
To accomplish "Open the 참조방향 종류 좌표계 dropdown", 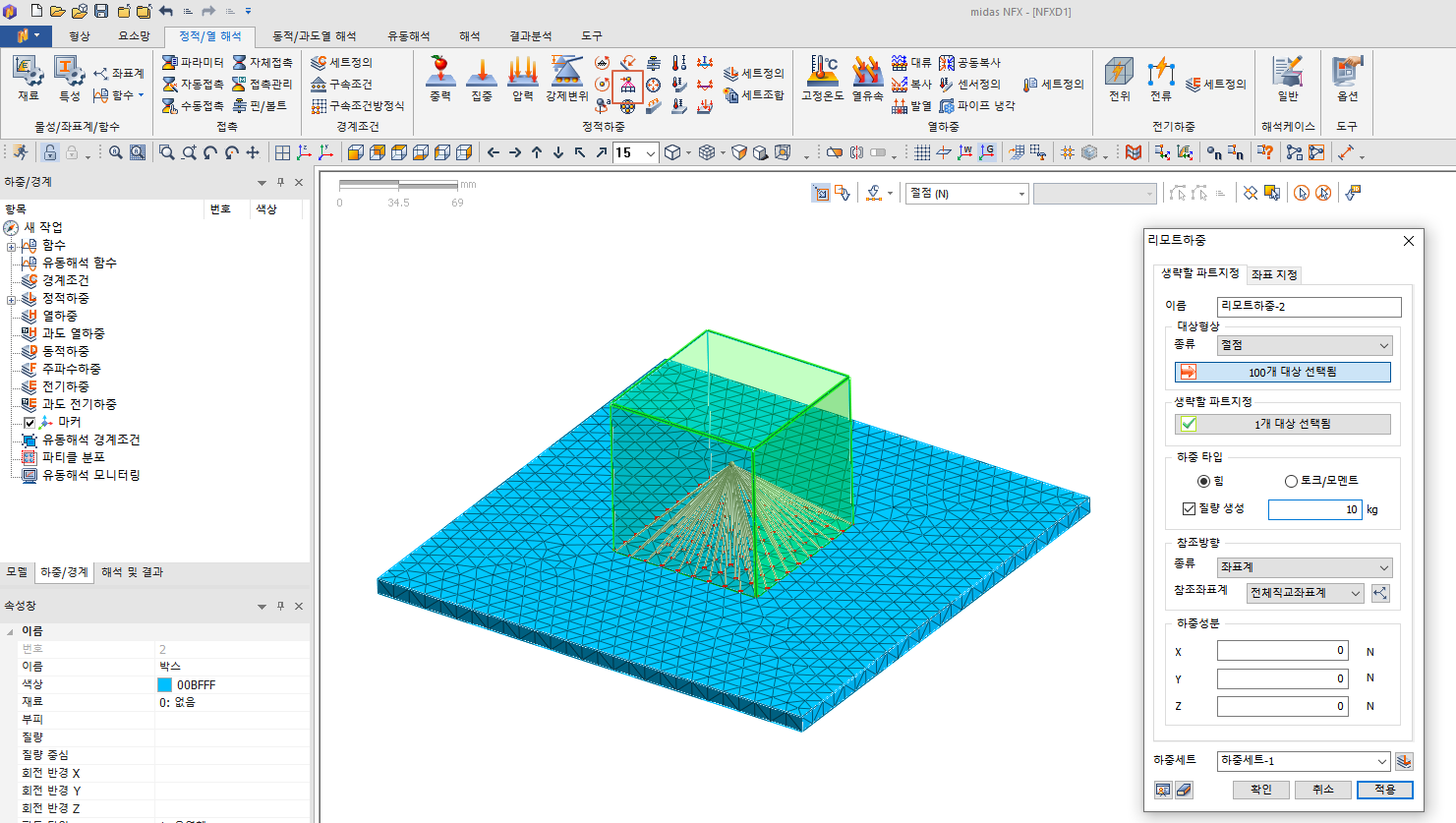I will [x=1305, y=567].
